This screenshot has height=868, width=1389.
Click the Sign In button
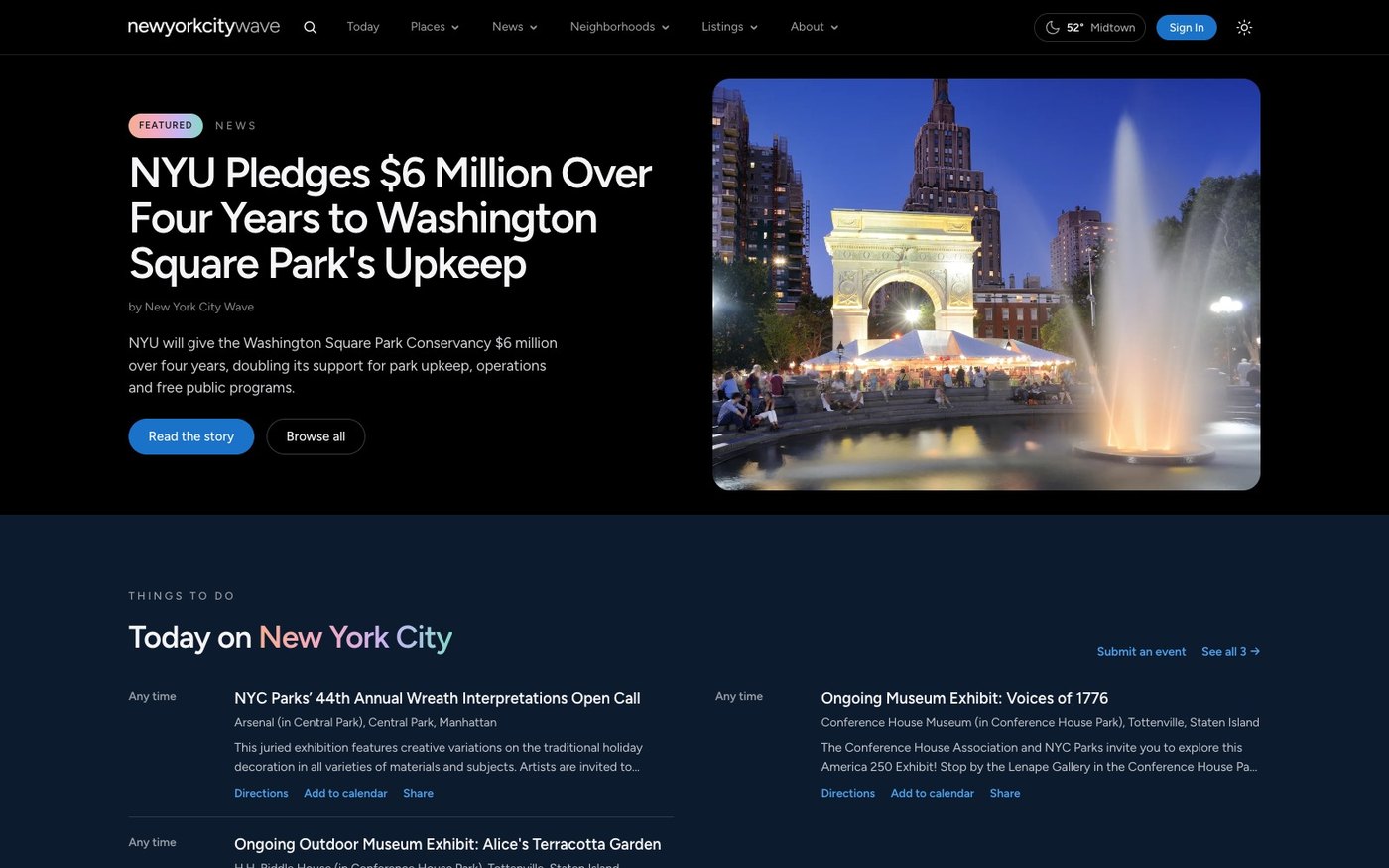[1187, 27]
